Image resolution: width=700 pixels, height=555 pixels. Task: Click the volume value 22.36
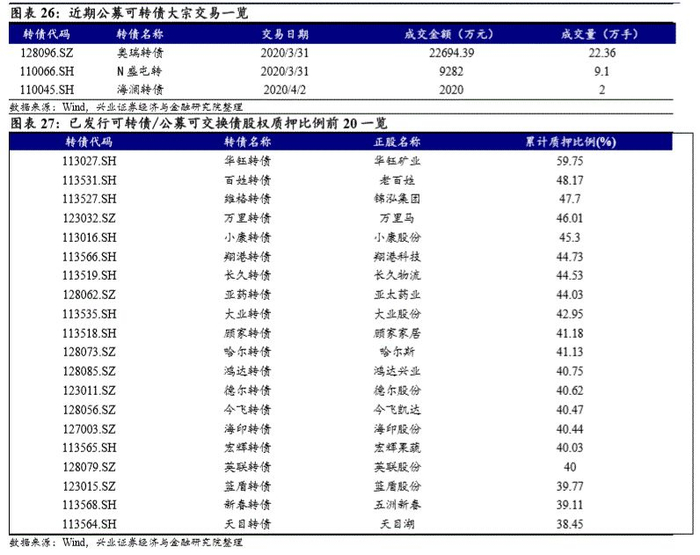point(602,53)
